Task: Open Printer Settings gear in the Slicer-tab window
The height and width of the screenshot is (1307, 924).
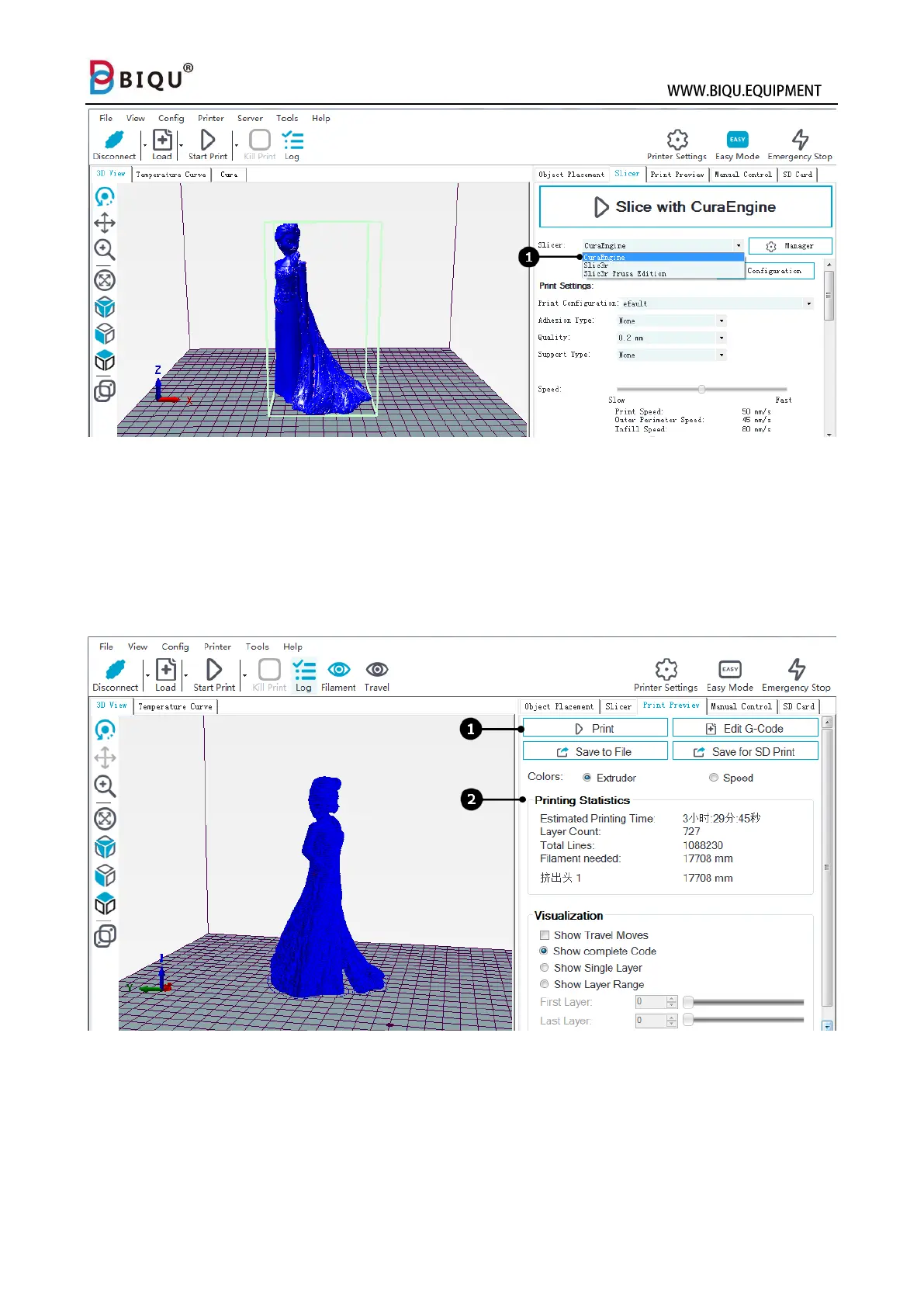Action: [677, 140]
